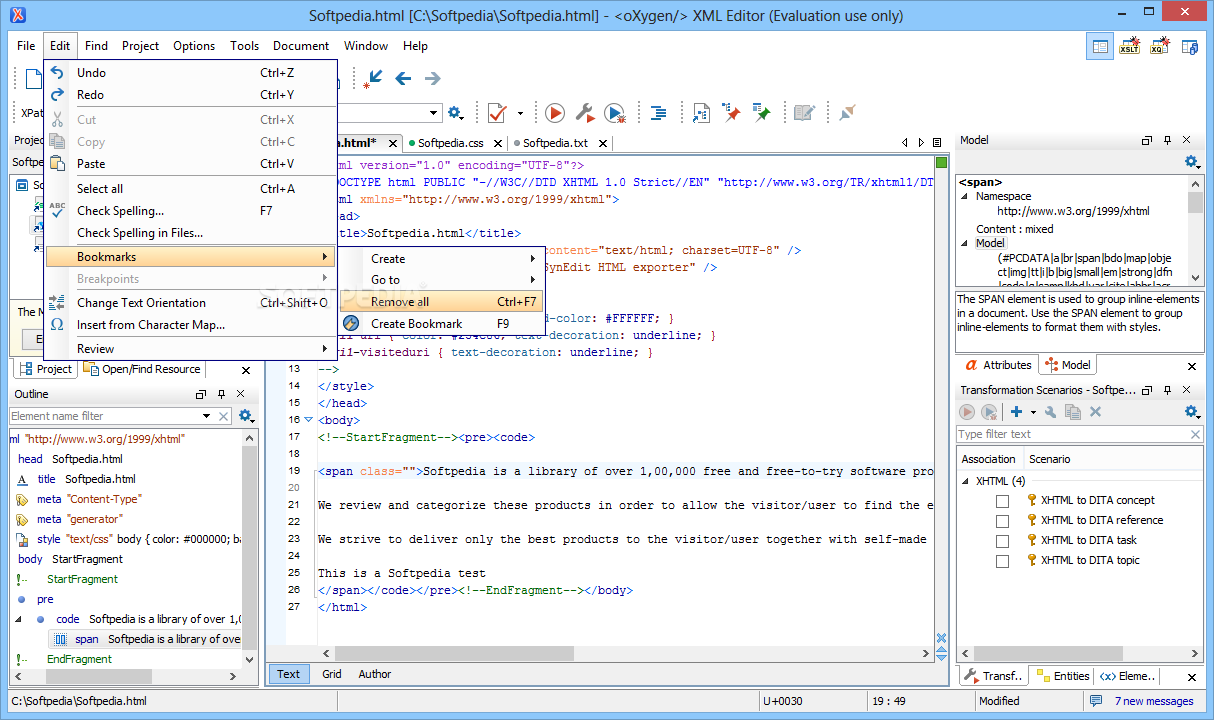The height and width of the screenshot is (720, 1214).
Task: Collapse the XHTML (4) scenario group
Action: click(x=967, y=481)
